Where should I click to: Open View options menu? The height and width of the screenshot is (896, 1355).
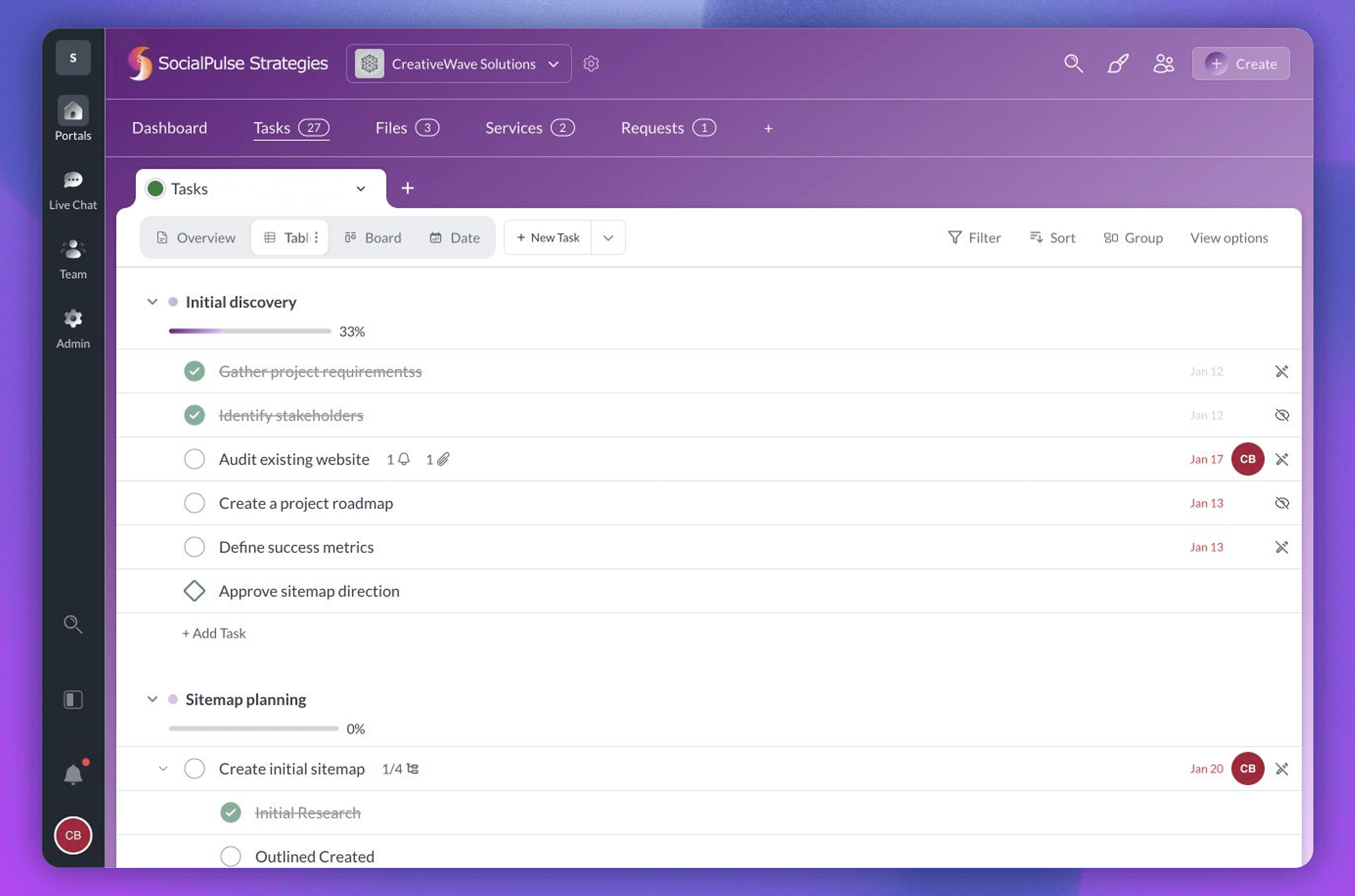click(1229, 238)
